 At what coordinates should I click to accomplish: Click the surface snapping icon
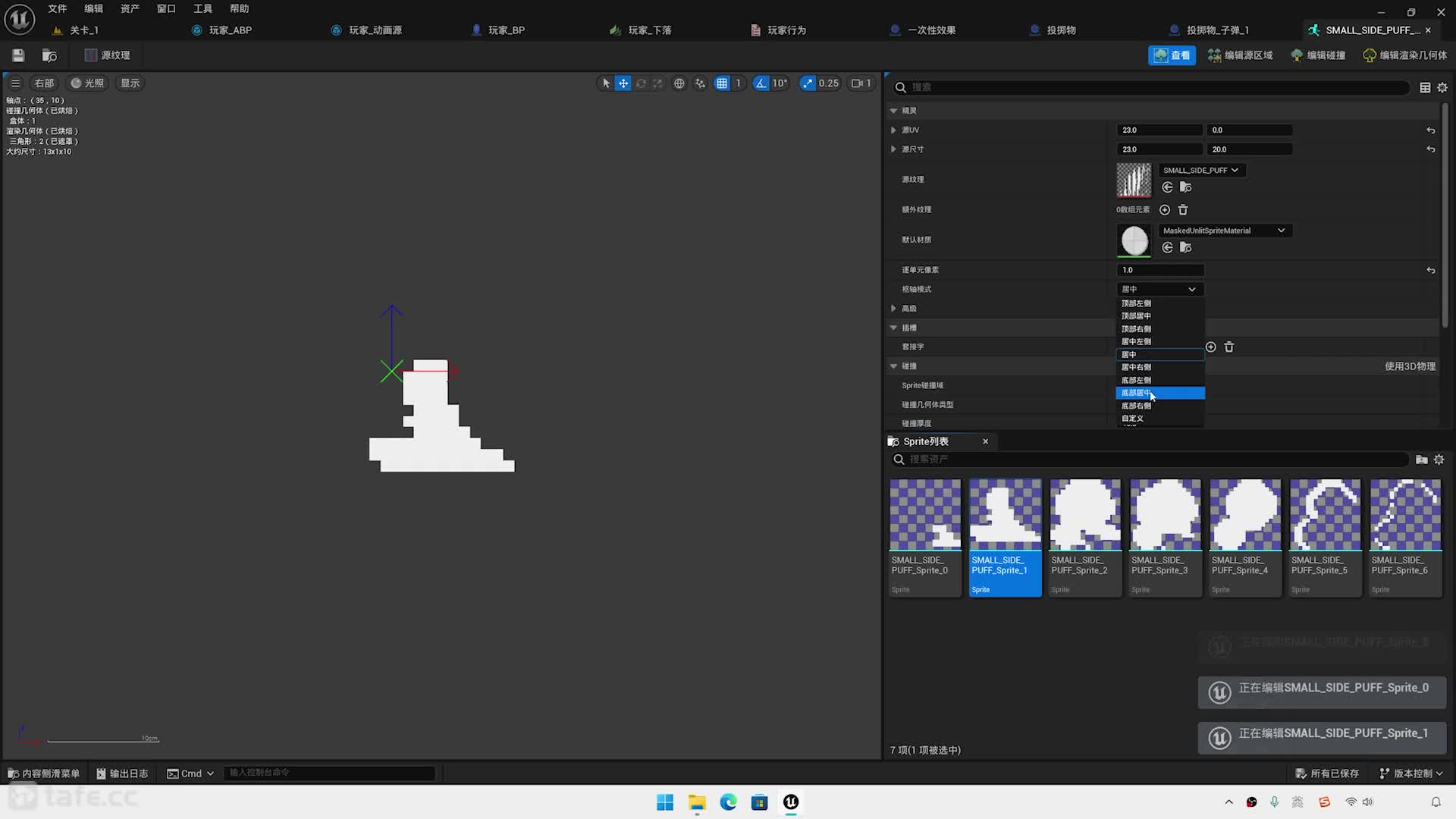point(700,83)
